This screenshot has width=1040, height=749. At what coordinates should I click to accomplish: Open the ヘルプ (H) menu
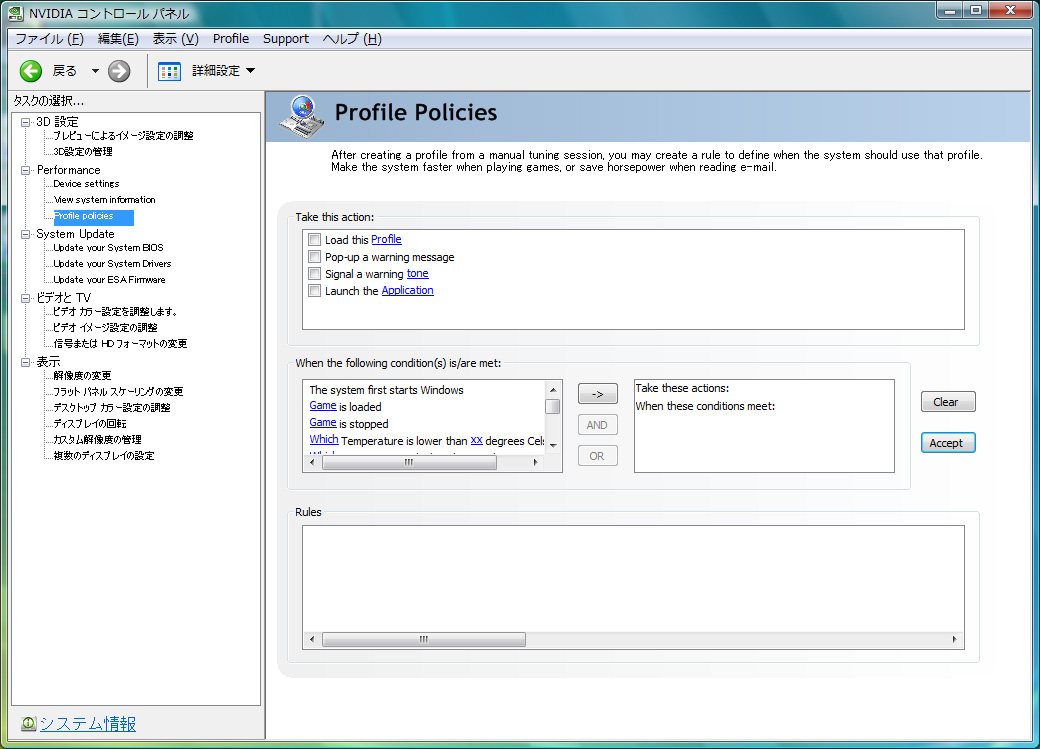tap(352, 38)
